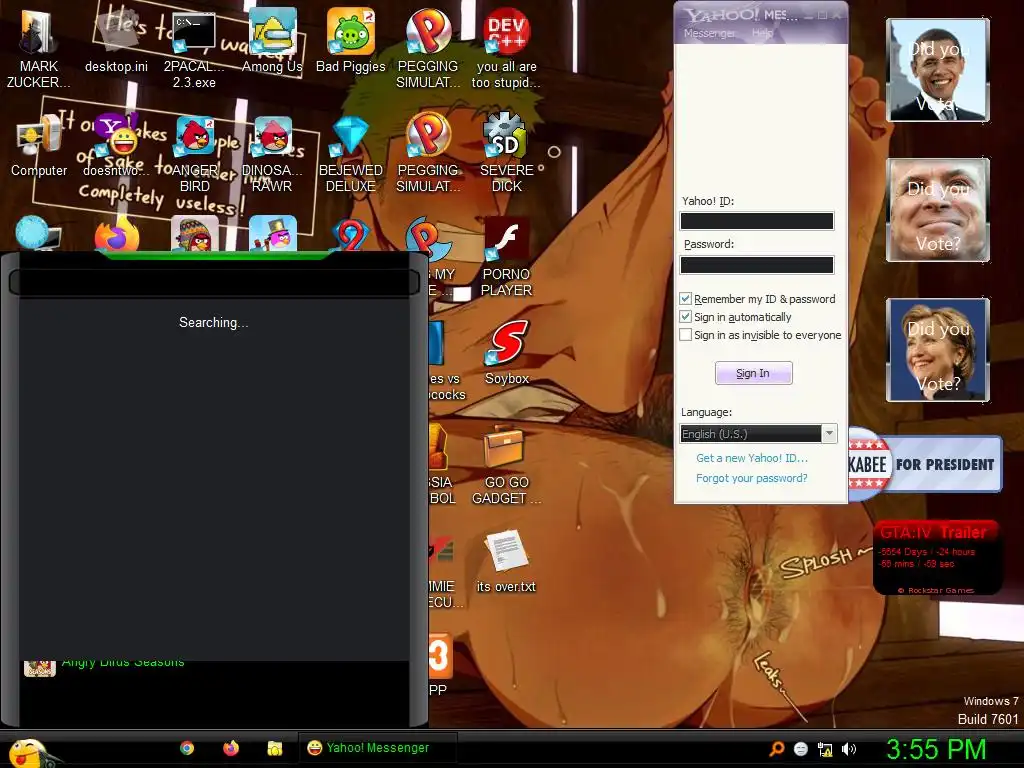Click the 'Forgot your password?' link
Screen dimensions: 1024x768
pos(752,478)
